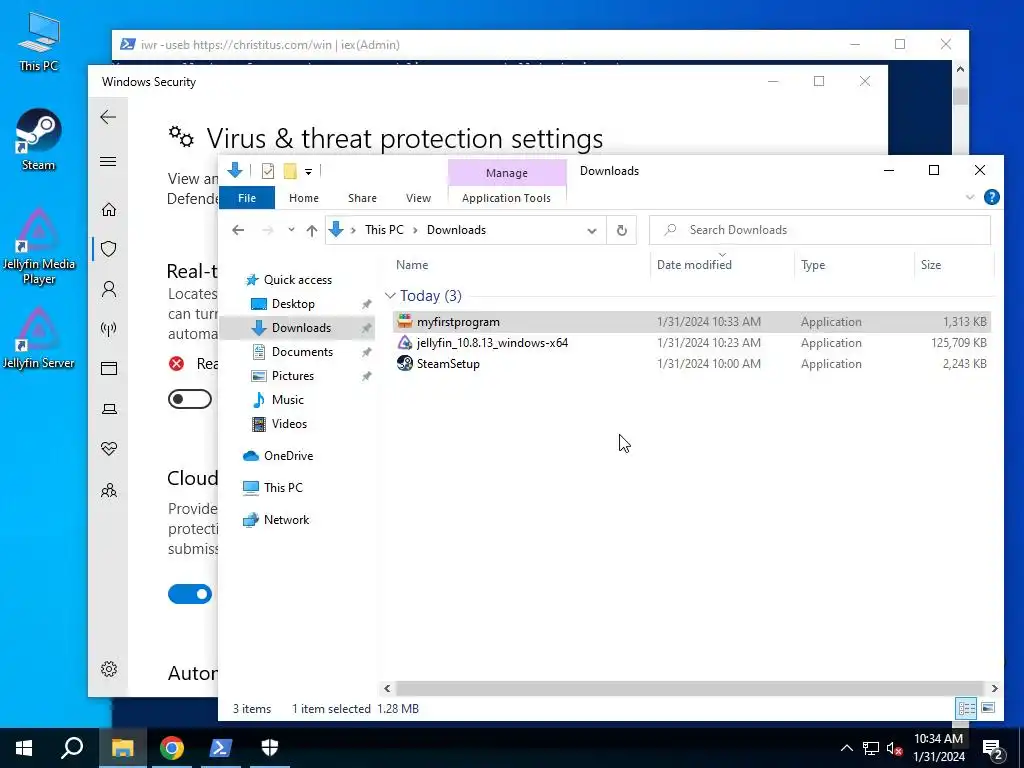Open Home in Windows Security sidebar
1024x768 pixels.
[109, 210]
